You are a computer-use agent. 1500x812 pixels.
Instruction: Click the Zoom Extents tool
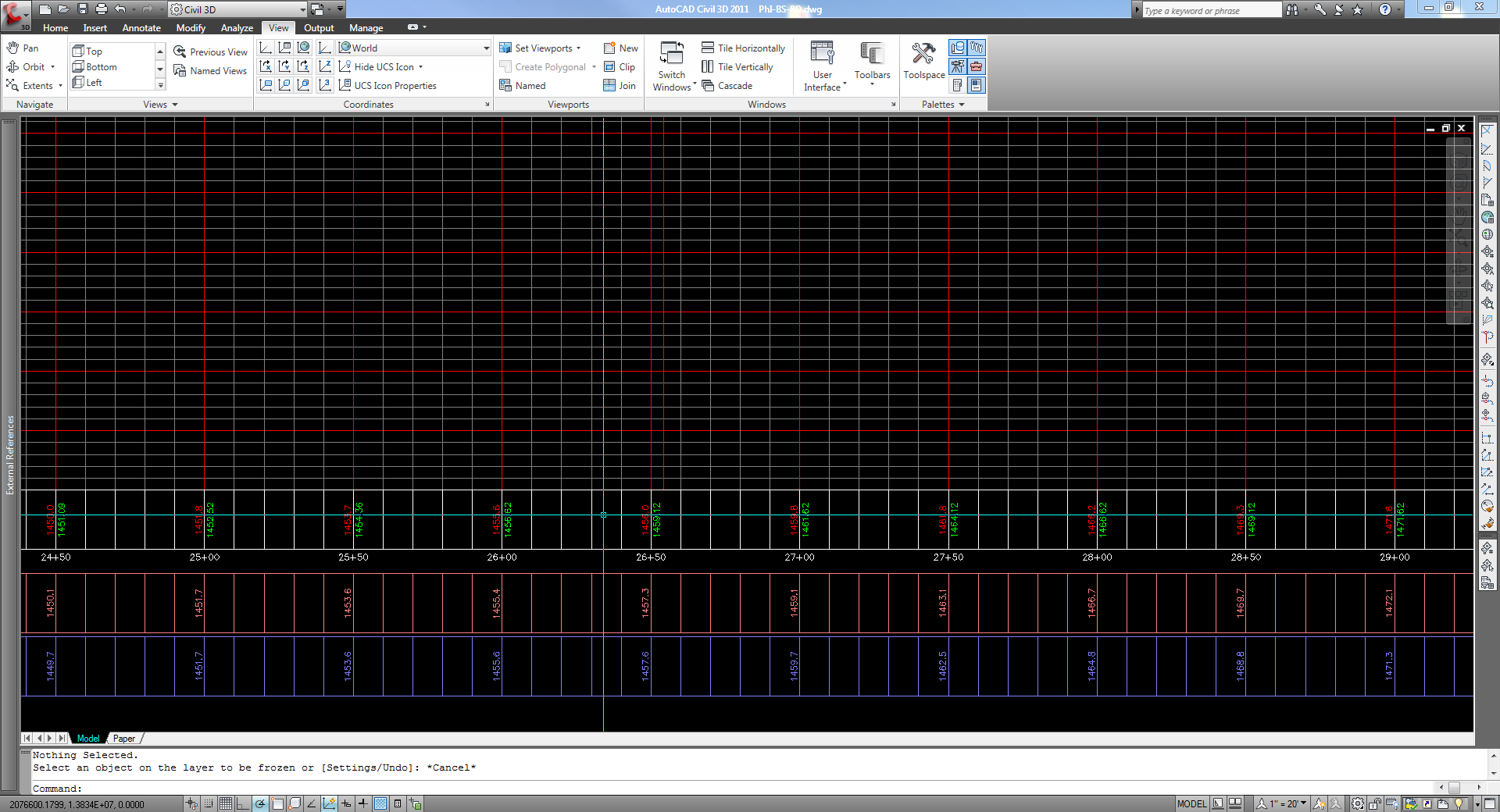[30, 86]
